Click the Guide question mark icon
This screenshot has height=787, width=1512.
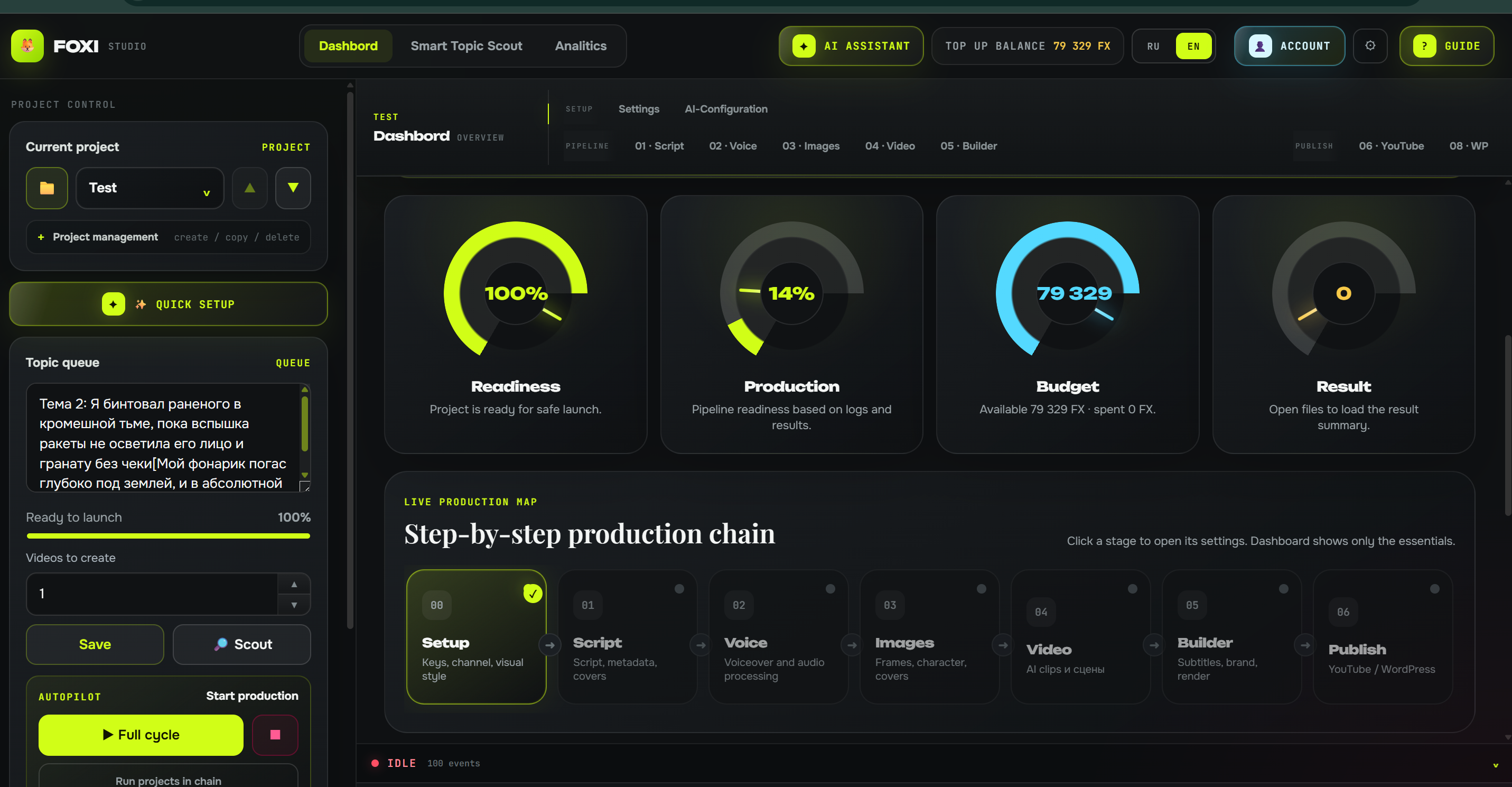[1424, 46]
